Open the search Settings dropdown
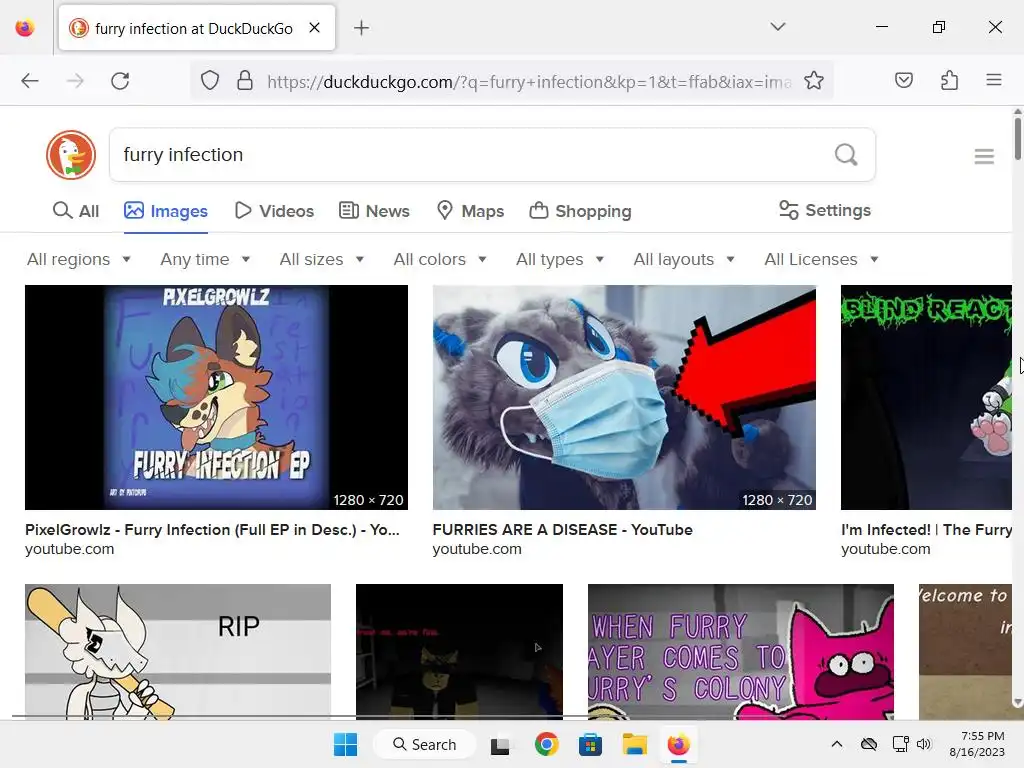 825,210
